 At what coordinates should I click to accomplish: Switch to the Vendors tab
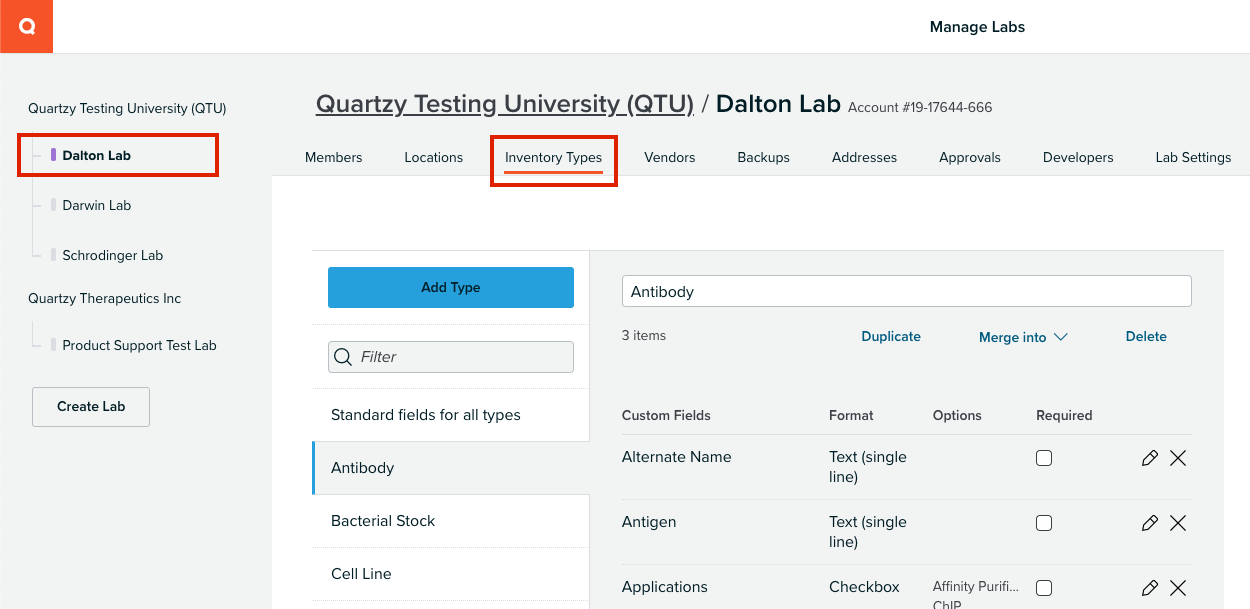tap(670, 157)
